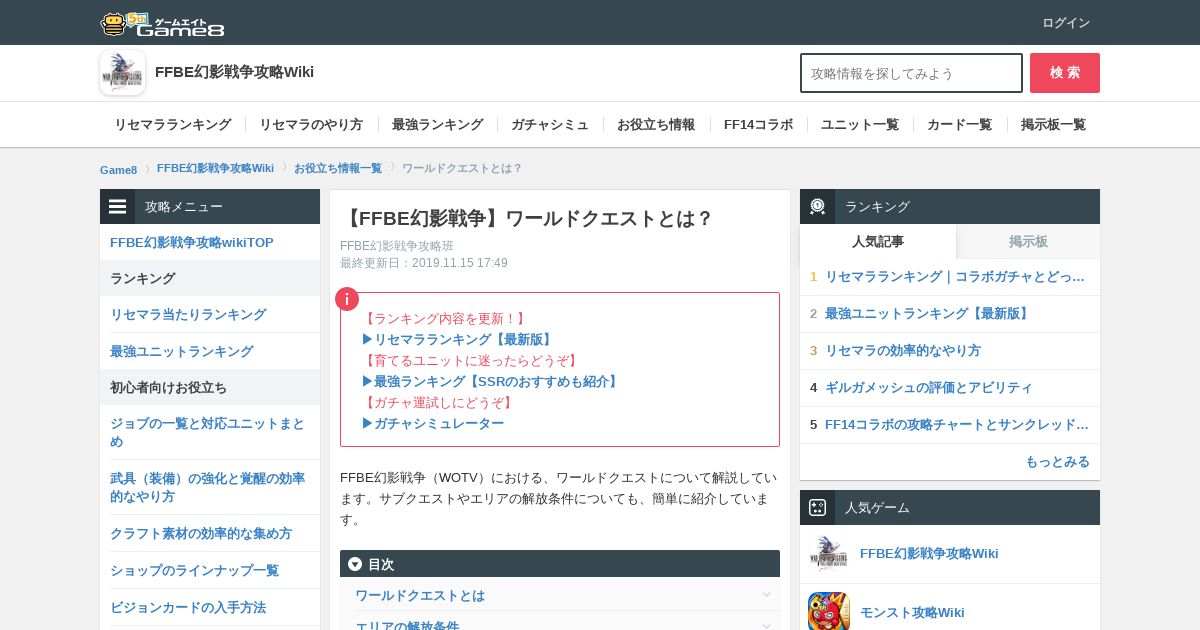This screenshot has width=1200, height=630.
Task: Switch to the 人気記事 tab
Action: pyautogui.click(x=878, y=241)
